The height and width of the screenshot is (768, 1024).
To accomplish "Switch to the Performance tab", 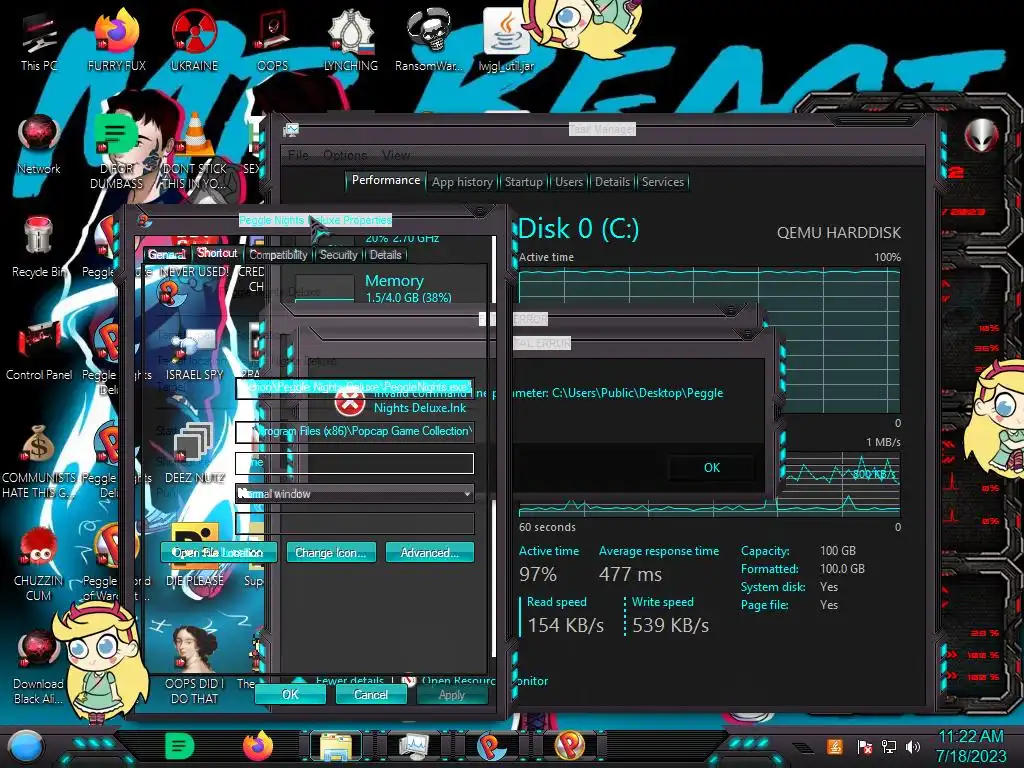I will [386, 180].
